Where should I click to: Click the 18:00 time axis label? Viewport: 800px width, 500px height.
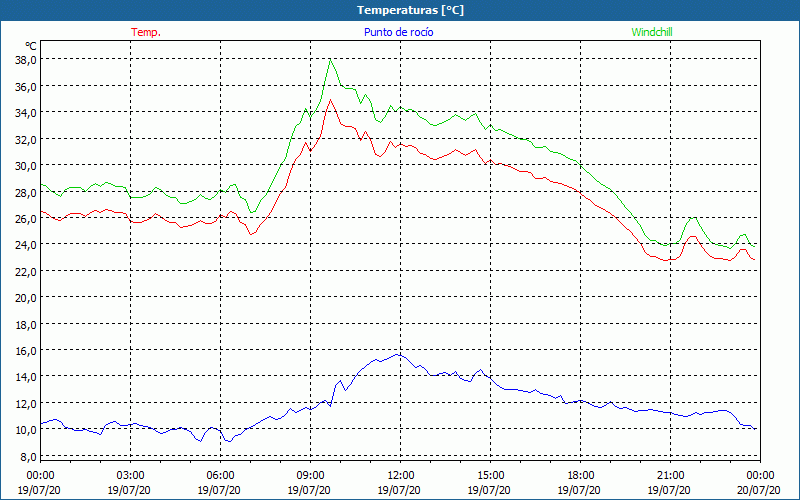click(581, 476)
